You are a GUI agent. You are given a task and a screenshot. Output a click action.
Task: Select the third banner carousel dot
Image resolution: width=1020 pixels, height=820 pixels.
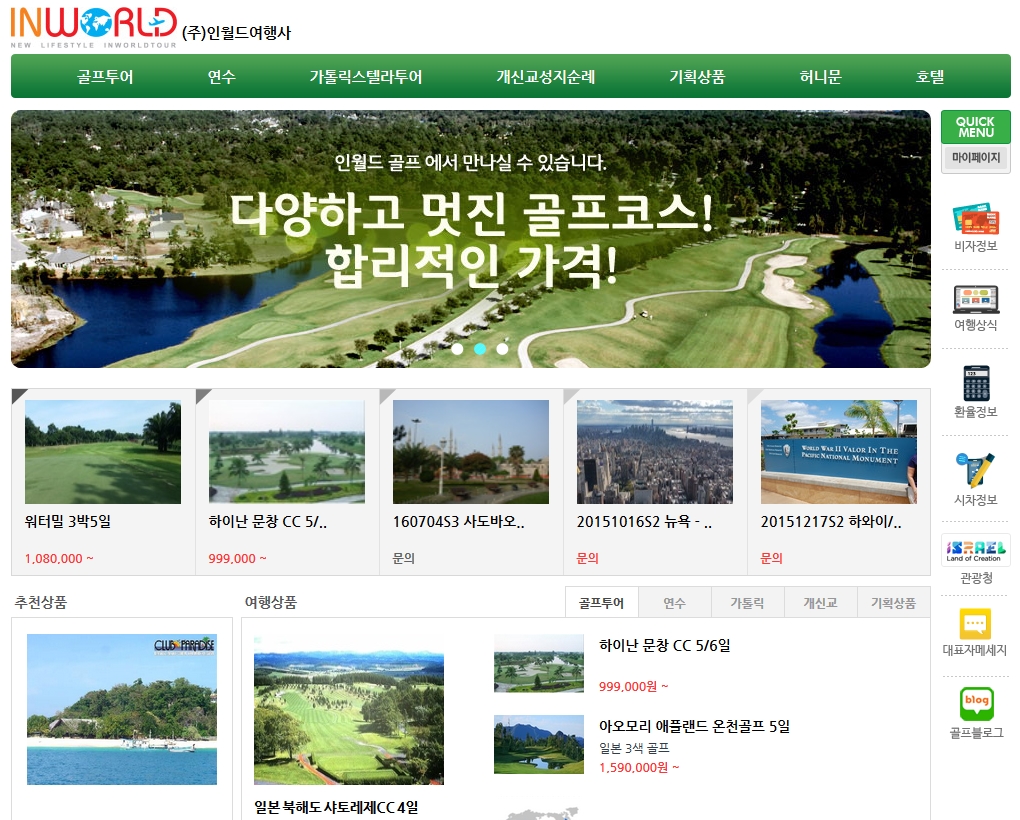click(501, 349)
